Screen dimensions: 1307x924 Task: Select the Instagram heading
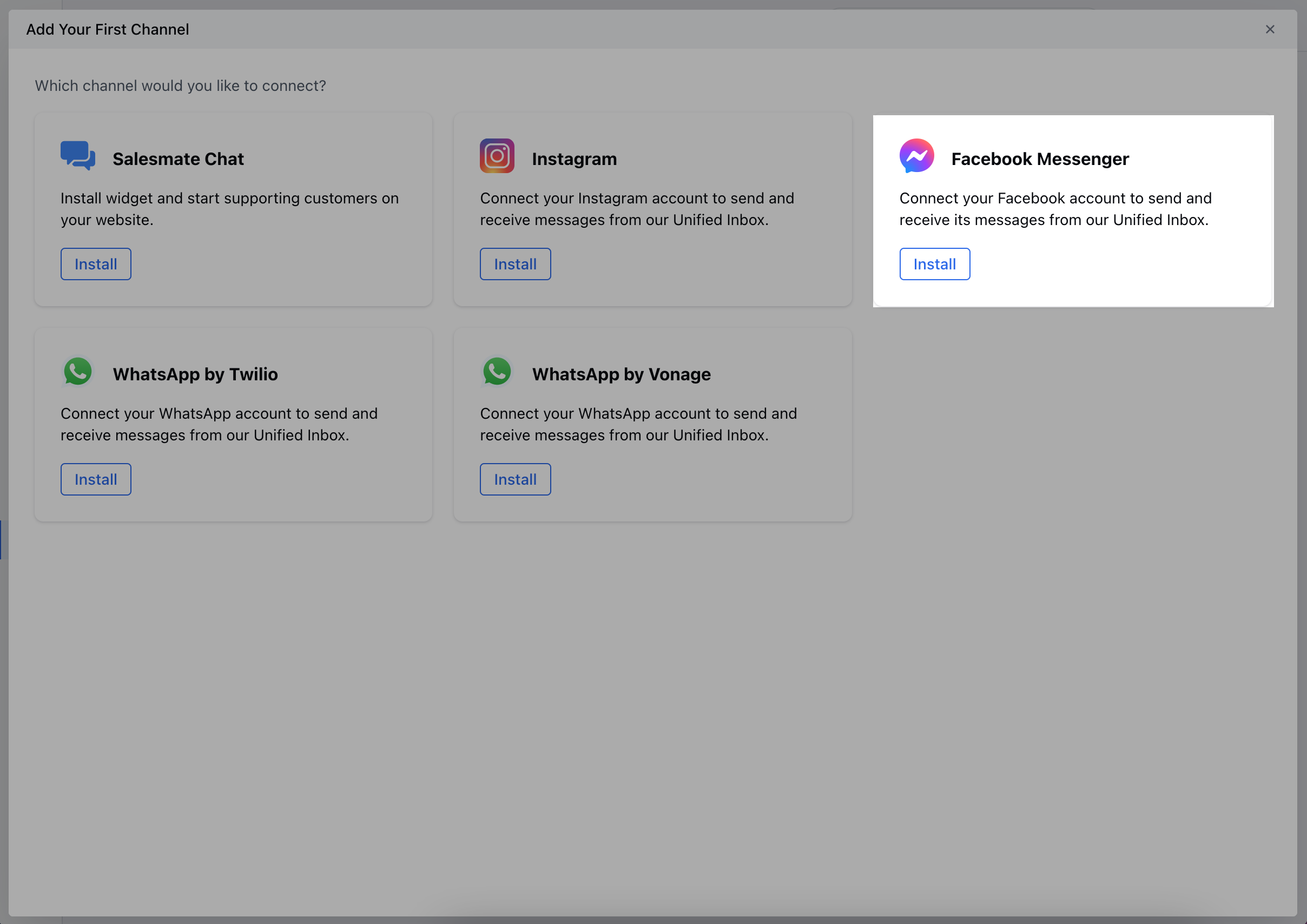pyautogui.click(x=575, y=159)
